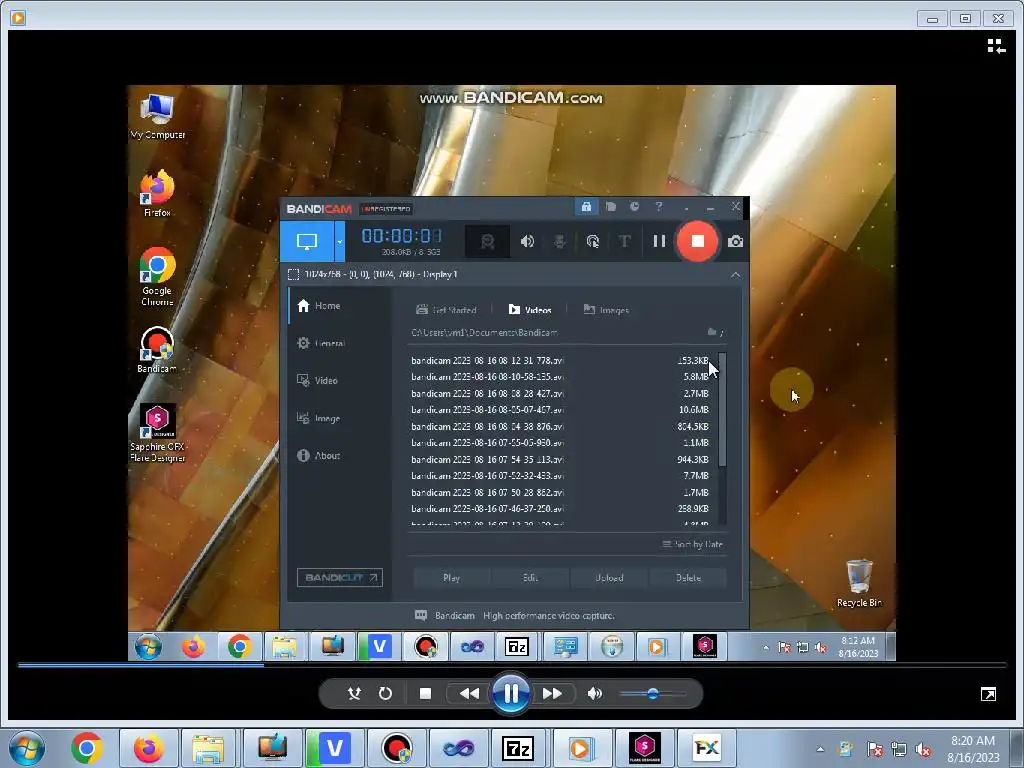Select the video file sized 804.5KB
This screenshot has width=1024, height=768.
[x=560, y=426]
